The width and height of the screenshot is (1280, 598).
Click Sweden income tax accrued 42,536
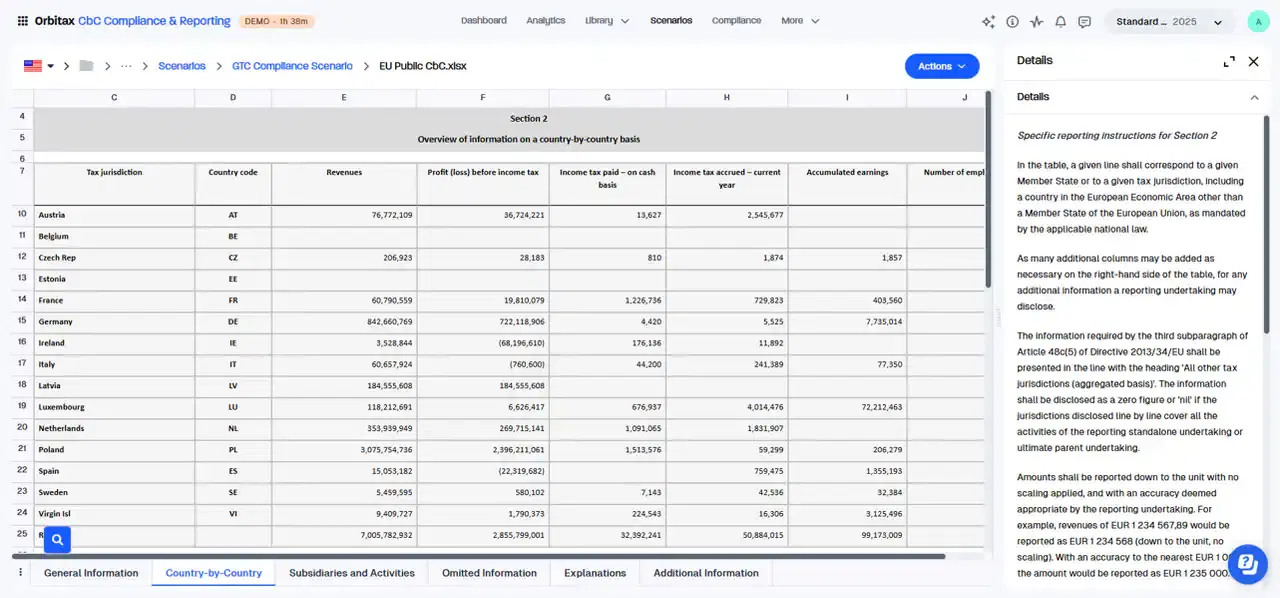click(x=727, y=492)
